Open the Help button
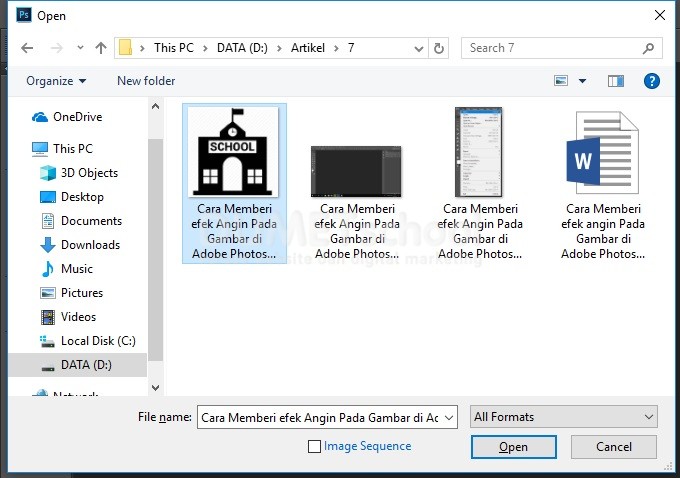The image size is (680, 478). (651, 81)
